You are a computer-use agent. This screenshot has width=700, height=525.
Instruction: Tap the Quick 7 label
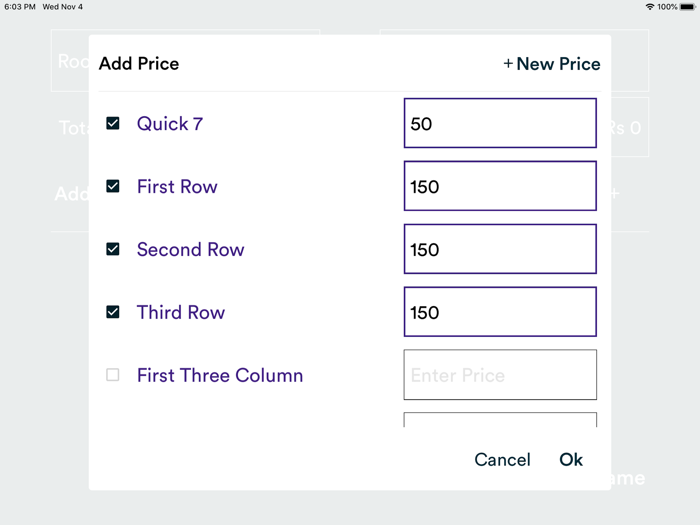click(170, 123)
